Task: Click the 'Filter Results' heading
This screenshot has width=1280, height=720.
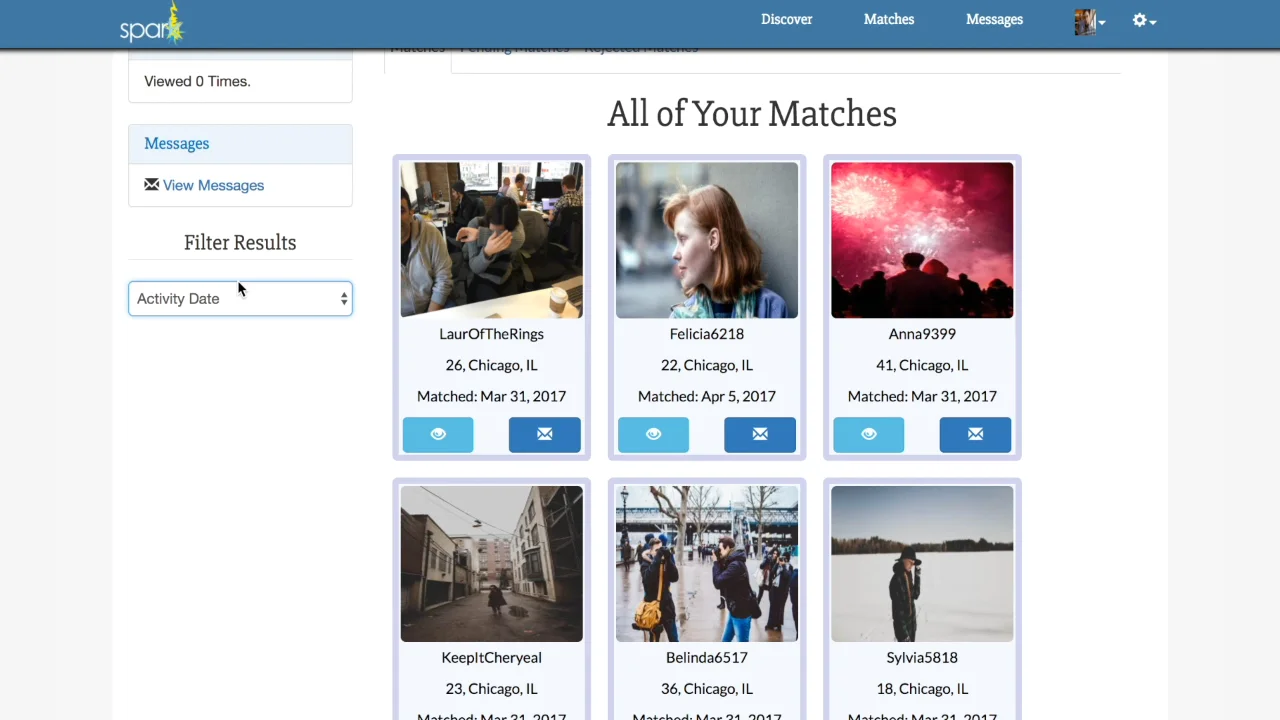Action: [x=240, y=242]
